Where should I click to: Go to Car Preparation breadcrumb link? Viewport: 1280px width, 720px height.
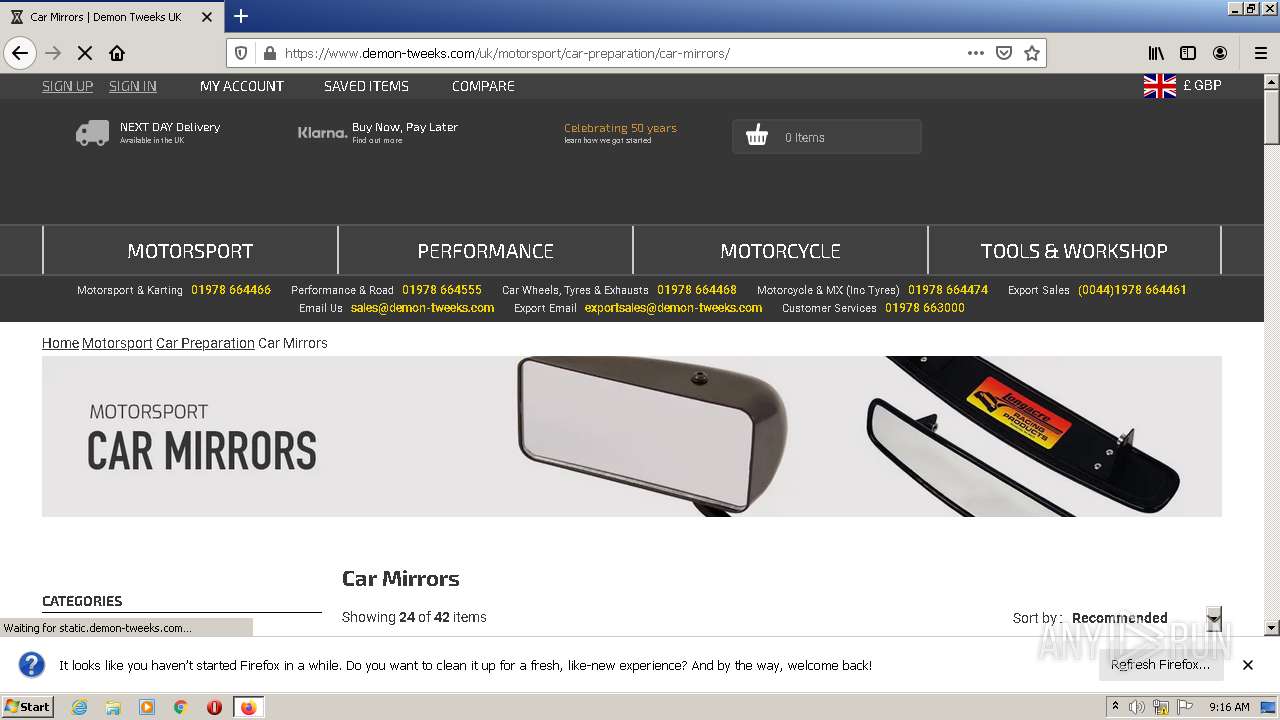205,343
